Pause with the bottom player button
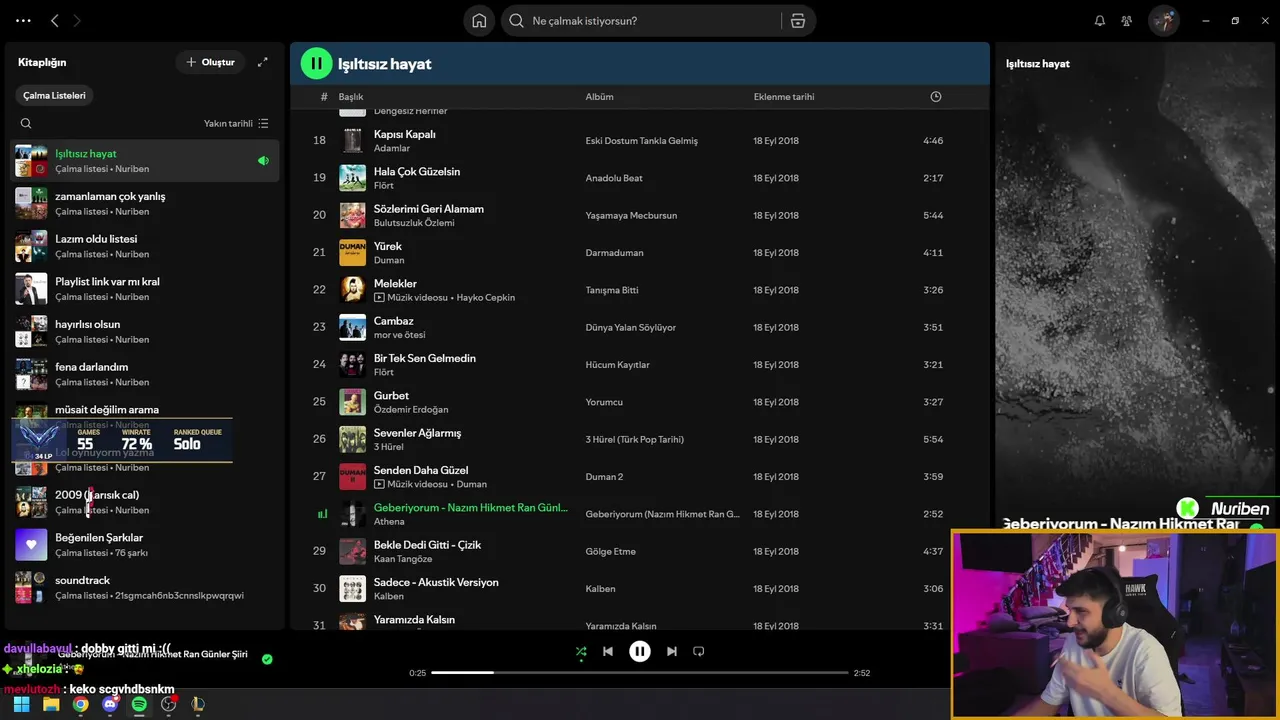Viewport: 1280px width, 720px height. pyautogui.click(x=640, y=651)
